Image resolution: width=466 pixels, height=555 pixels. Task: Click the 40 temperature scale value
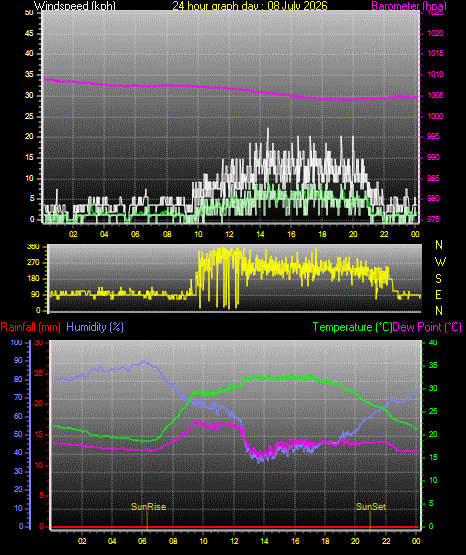433,343
